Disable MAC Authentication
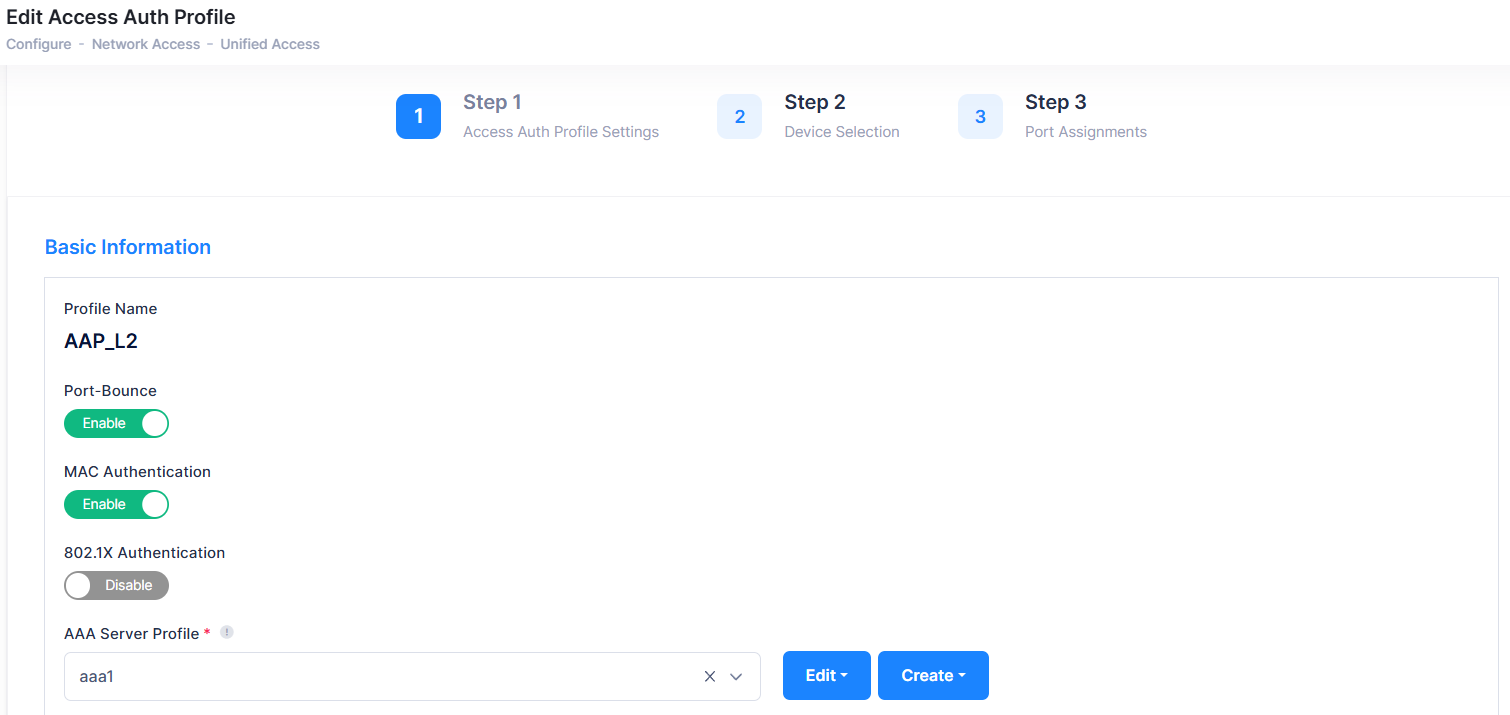Viewport: 1510px width, 715px height. pos(116,504)
